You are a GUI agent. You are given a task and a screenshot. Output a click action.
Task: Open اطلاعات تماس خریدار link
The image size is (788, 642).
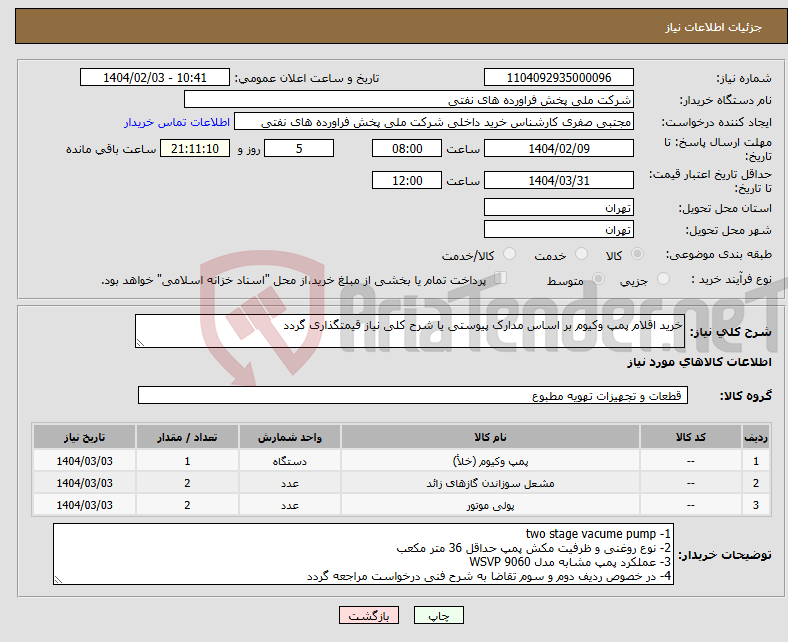pyautogui.click(x=177, y=122)
